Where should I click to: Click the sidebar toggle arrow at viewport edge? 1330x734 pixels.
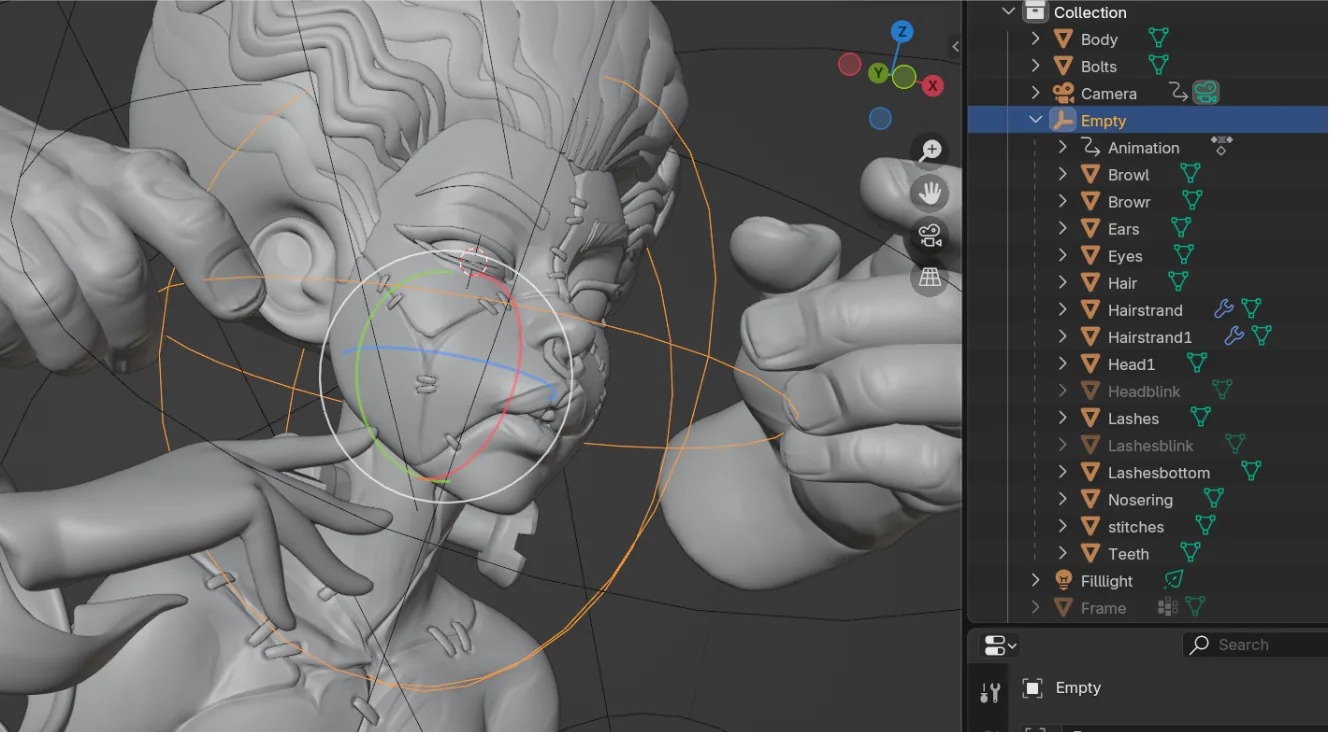tap(955, 46)
